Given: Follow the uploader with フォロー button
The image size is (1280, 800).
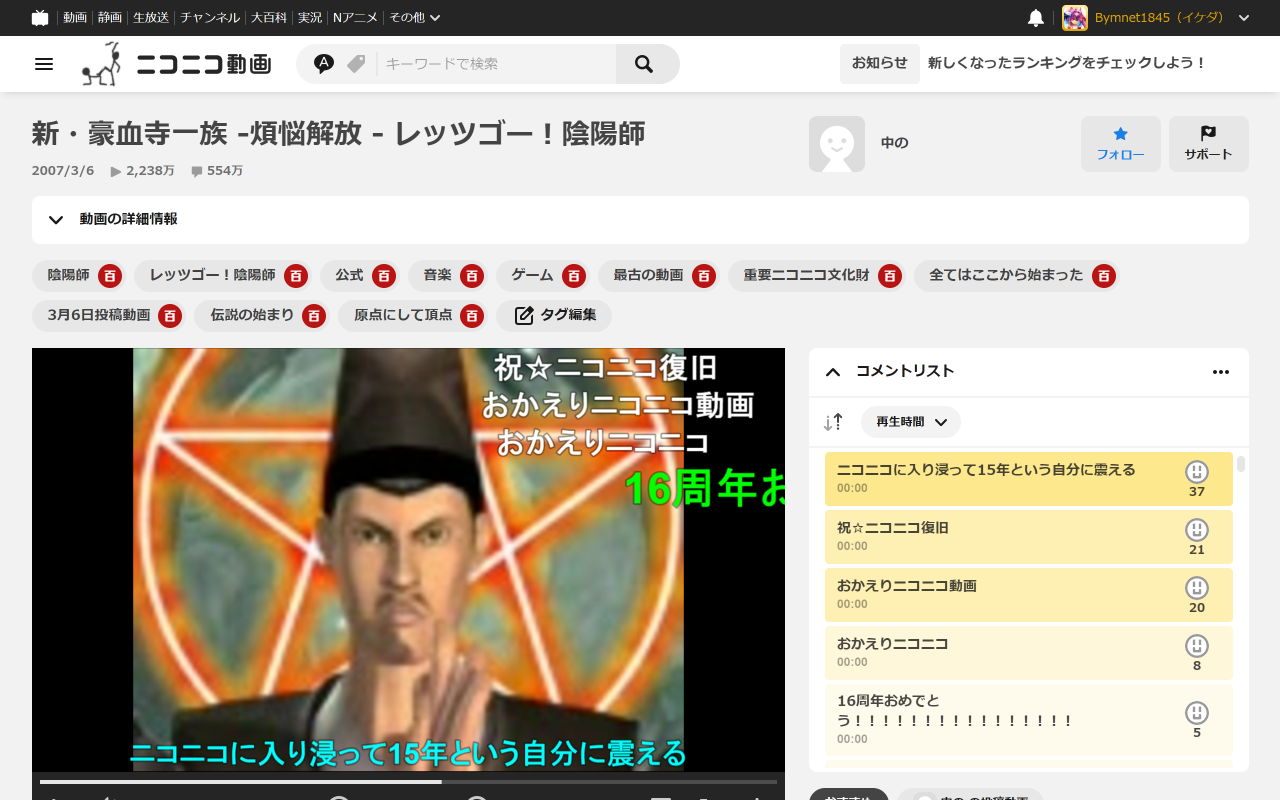Looking at the screenshot, I should tap(1120, 144).
